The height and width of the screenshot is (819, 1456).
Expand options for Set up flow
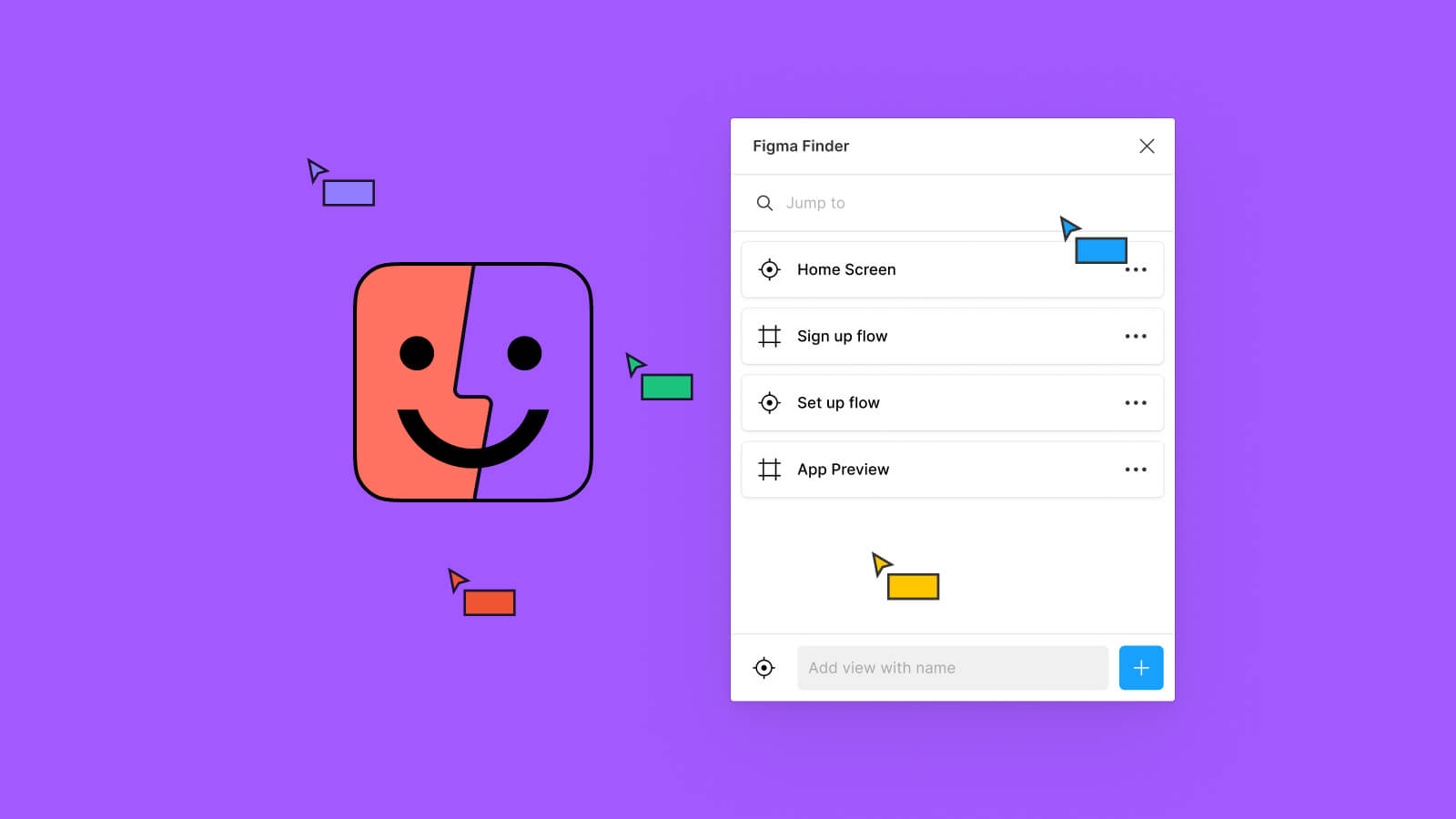click(1136, 403)
